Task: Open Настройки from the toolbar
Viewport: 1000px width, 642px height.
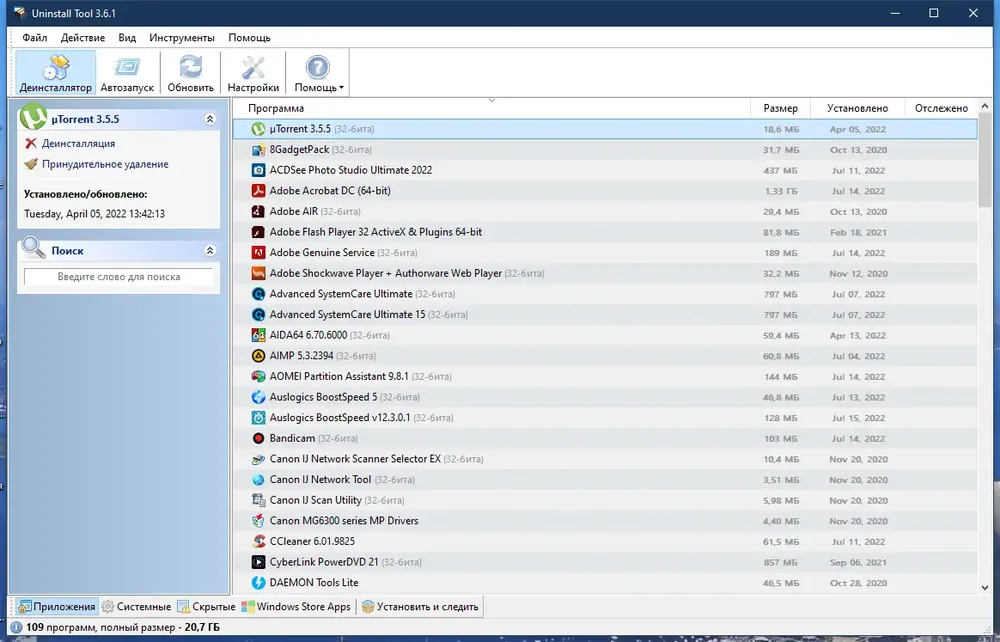Action: coord(253,73)
